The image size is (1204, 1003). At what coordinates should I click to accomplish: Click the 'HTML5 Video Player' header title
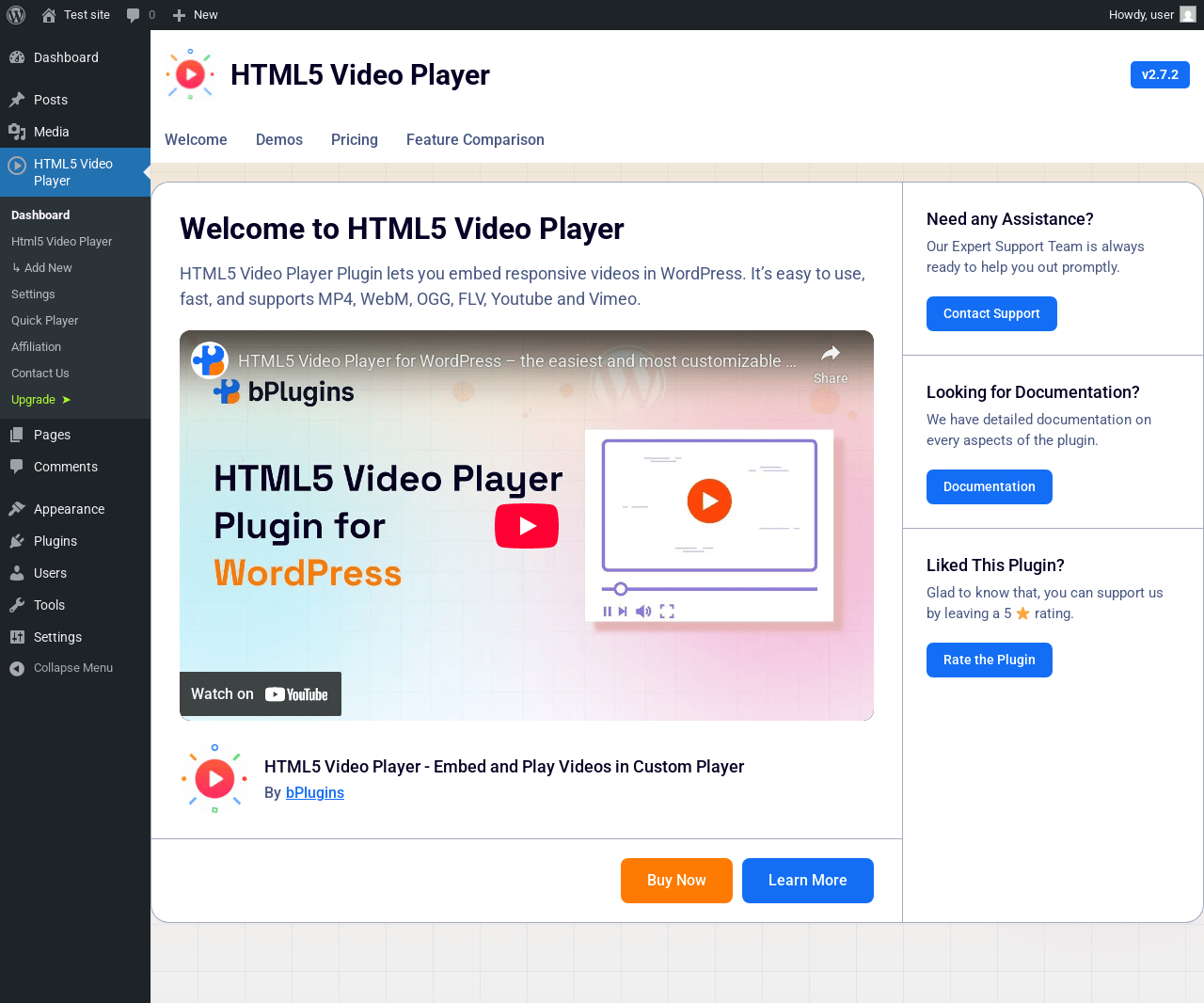click(x=360, y=75)
